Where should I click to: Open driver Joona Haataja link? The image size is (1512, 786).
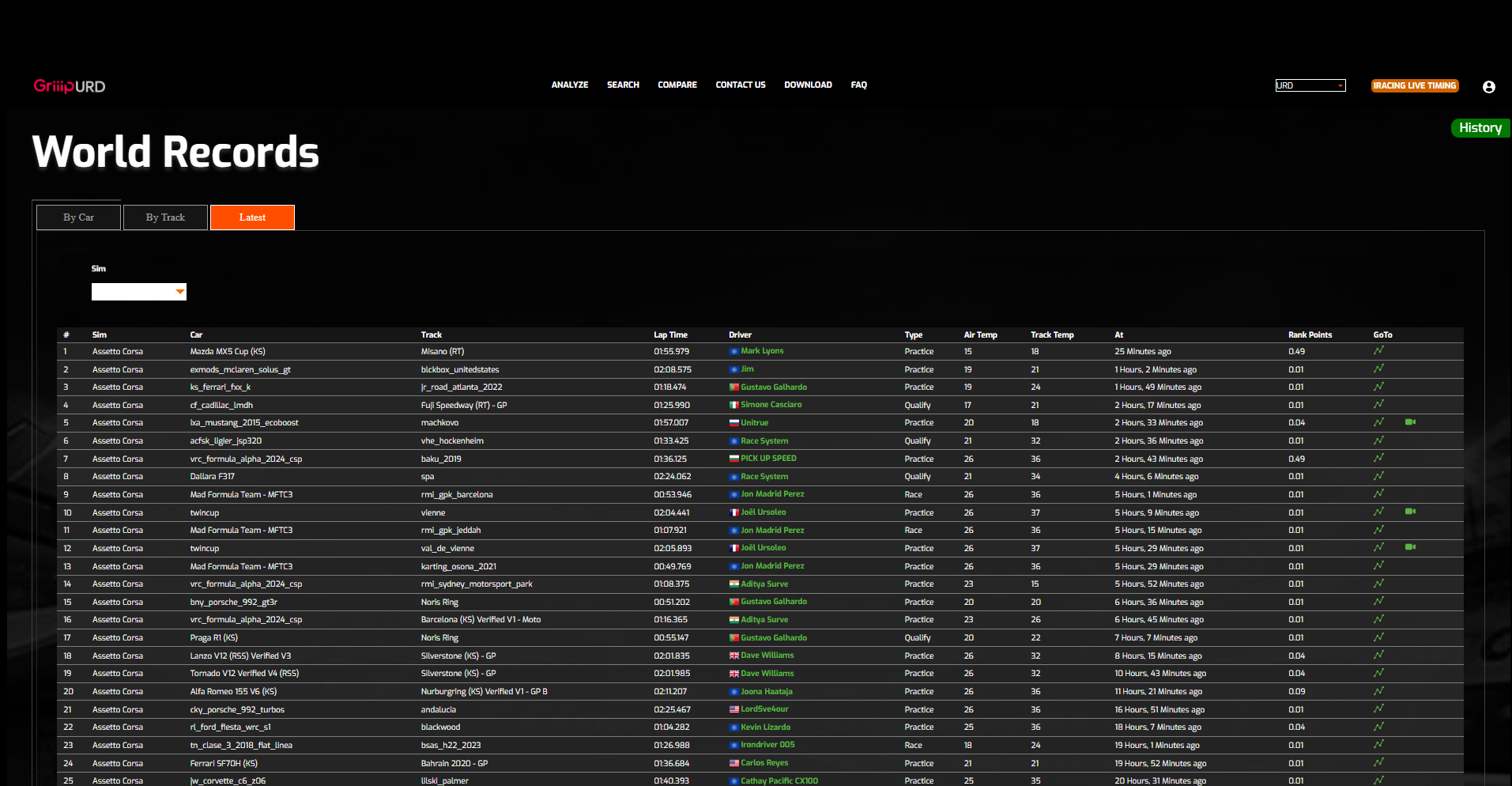tap(766, 691)
